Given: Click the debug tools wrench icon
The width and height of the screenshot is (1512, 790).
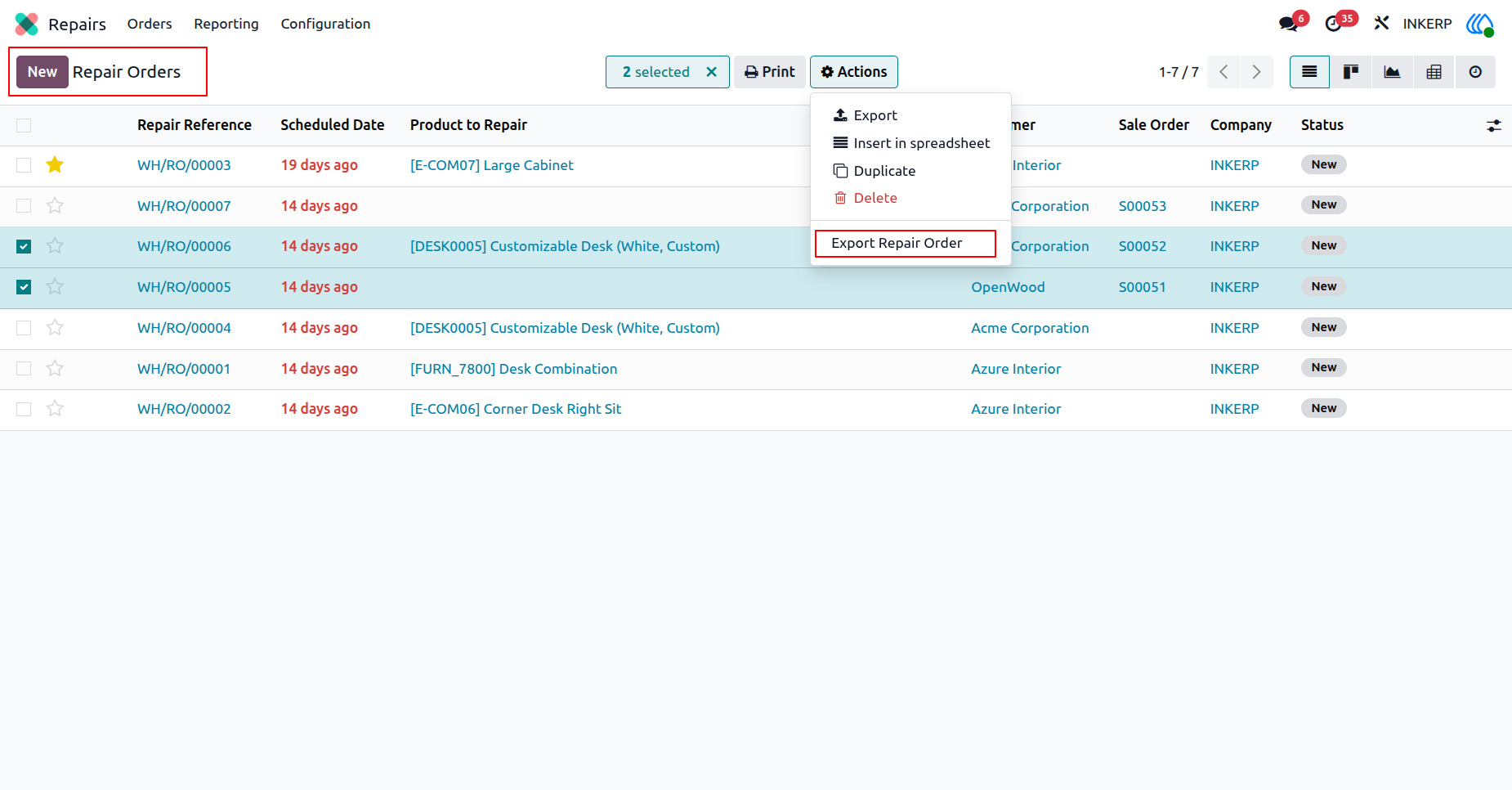Looking at the screenshot, I should coord(1381,24).
